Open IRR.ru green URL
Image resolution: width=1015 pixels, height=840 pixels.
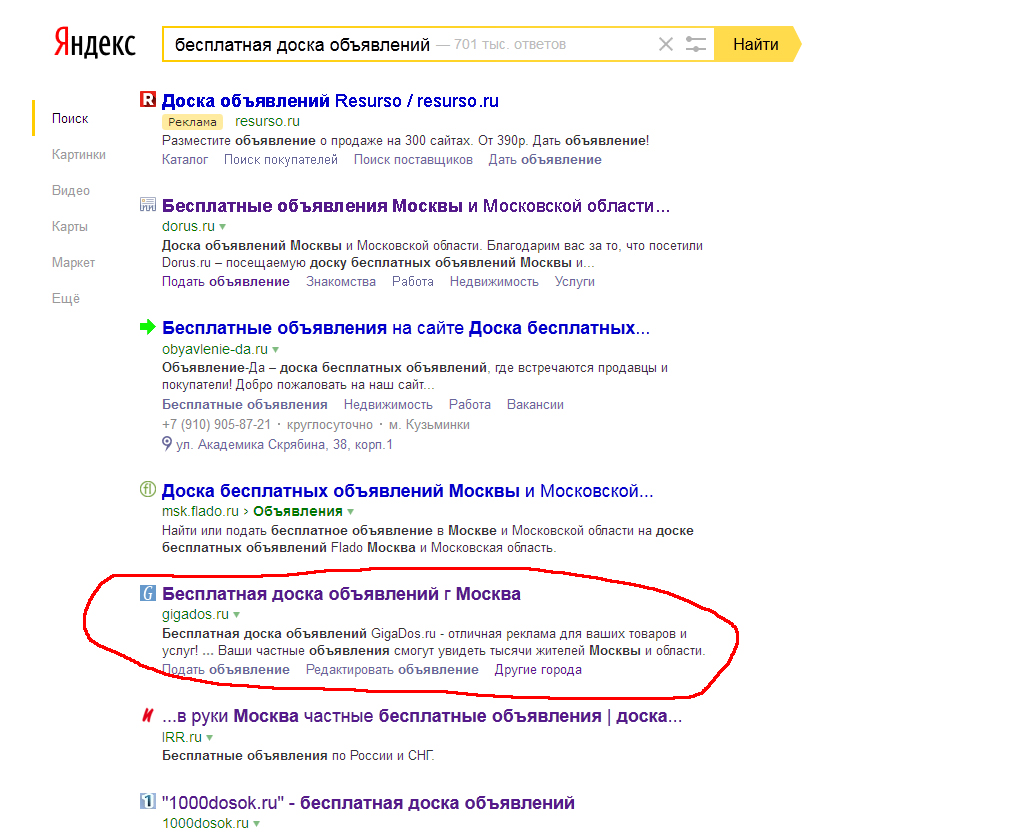pos(182,737)
